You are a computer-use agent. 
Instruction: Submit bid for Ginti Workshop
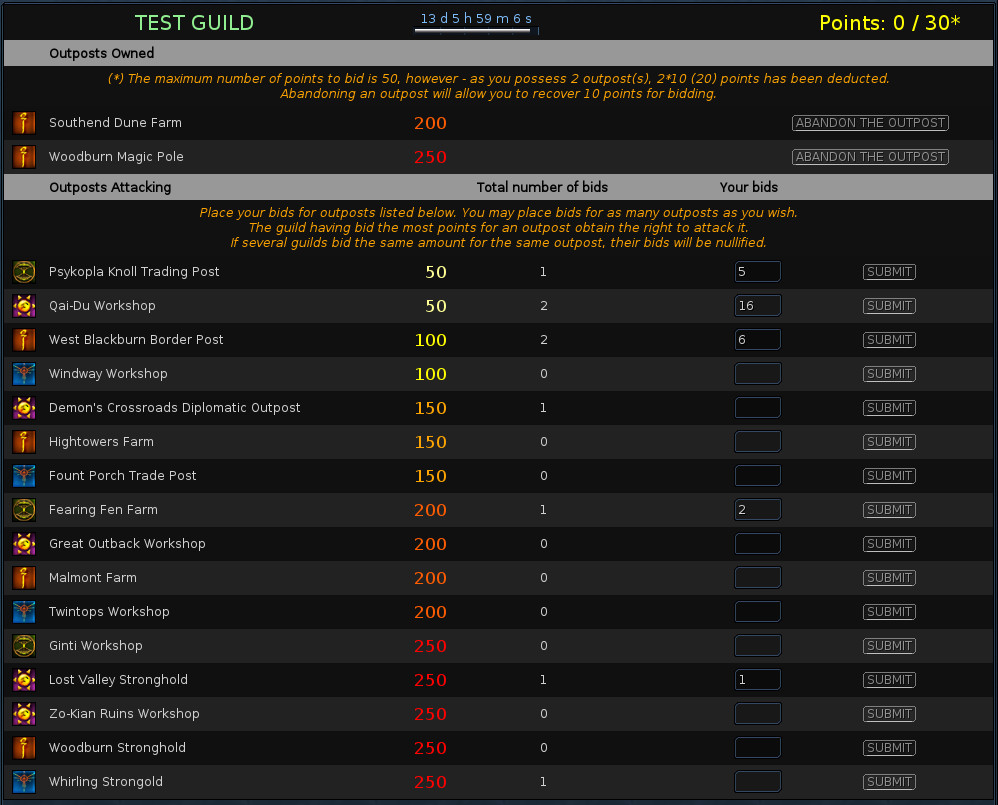[x=889, y=646]
